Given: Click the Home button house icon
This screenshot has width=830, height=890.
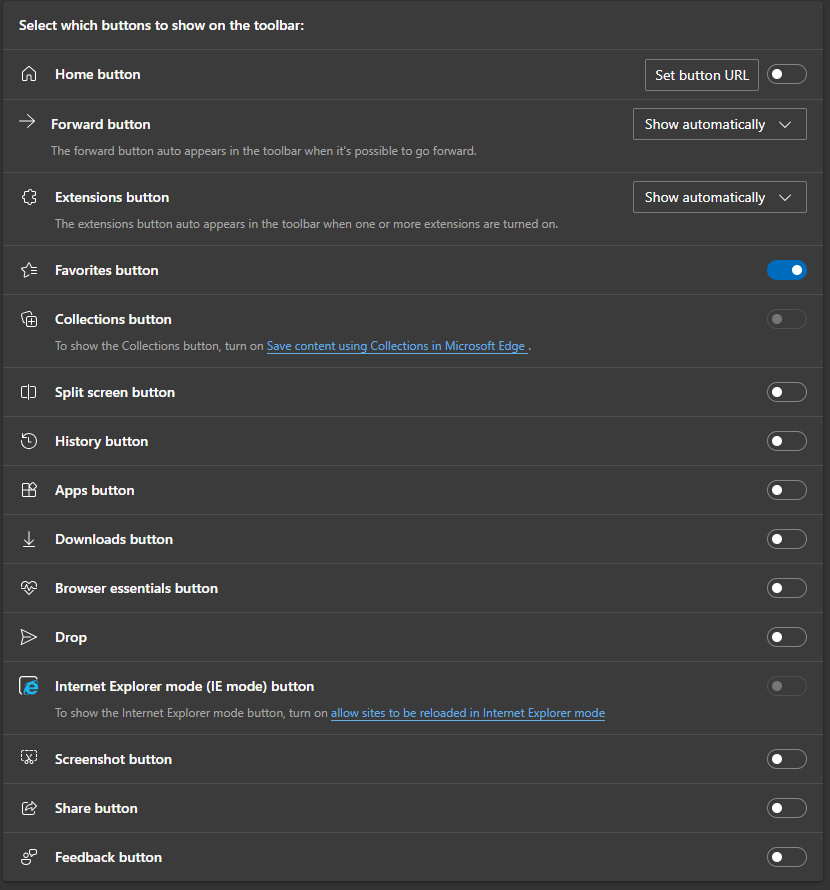Looking at the screenshot, I should (x=29, y=74).
